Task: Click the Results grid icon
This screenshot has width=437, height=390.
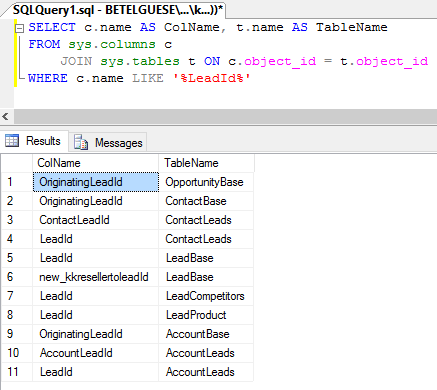Action: coord(12,141)
